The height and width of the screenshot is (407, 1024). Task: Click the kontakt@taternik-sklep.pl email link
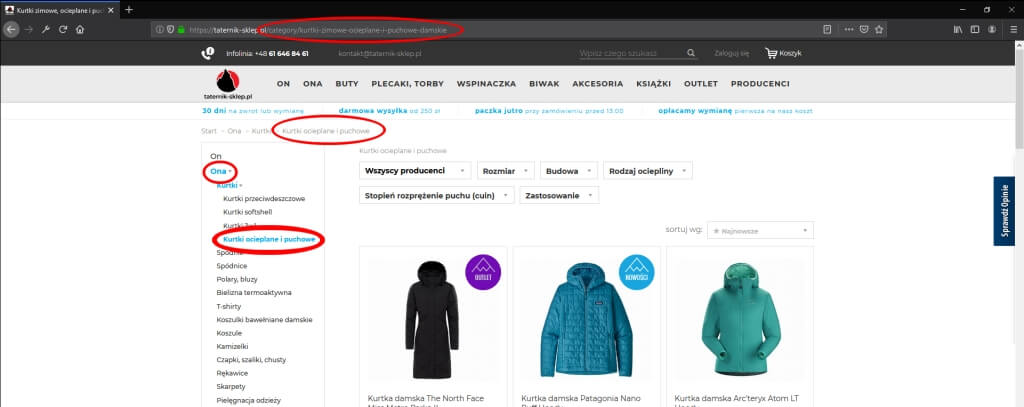point(379,54)
